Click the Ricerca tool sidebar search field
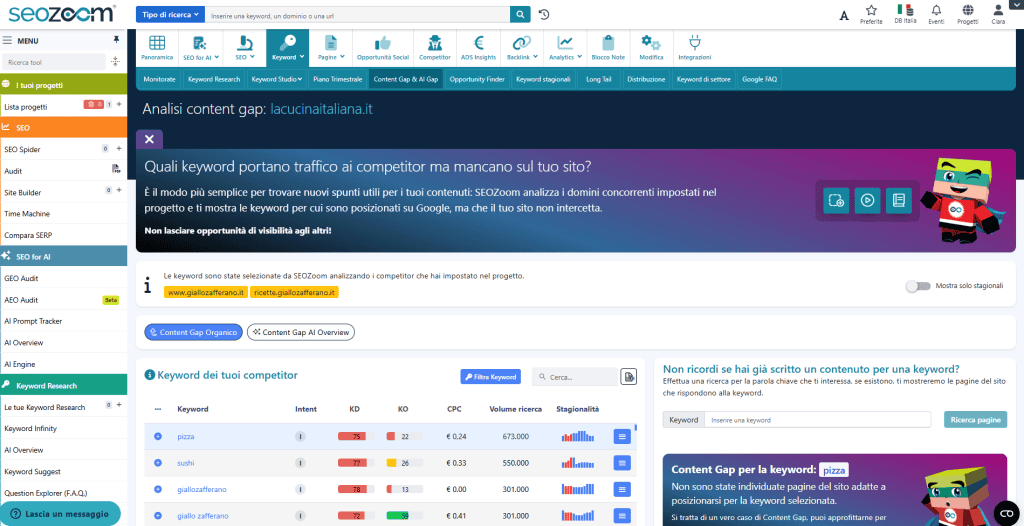The image size is (1024, 526). pyautogui.click(x=54, y=62)
